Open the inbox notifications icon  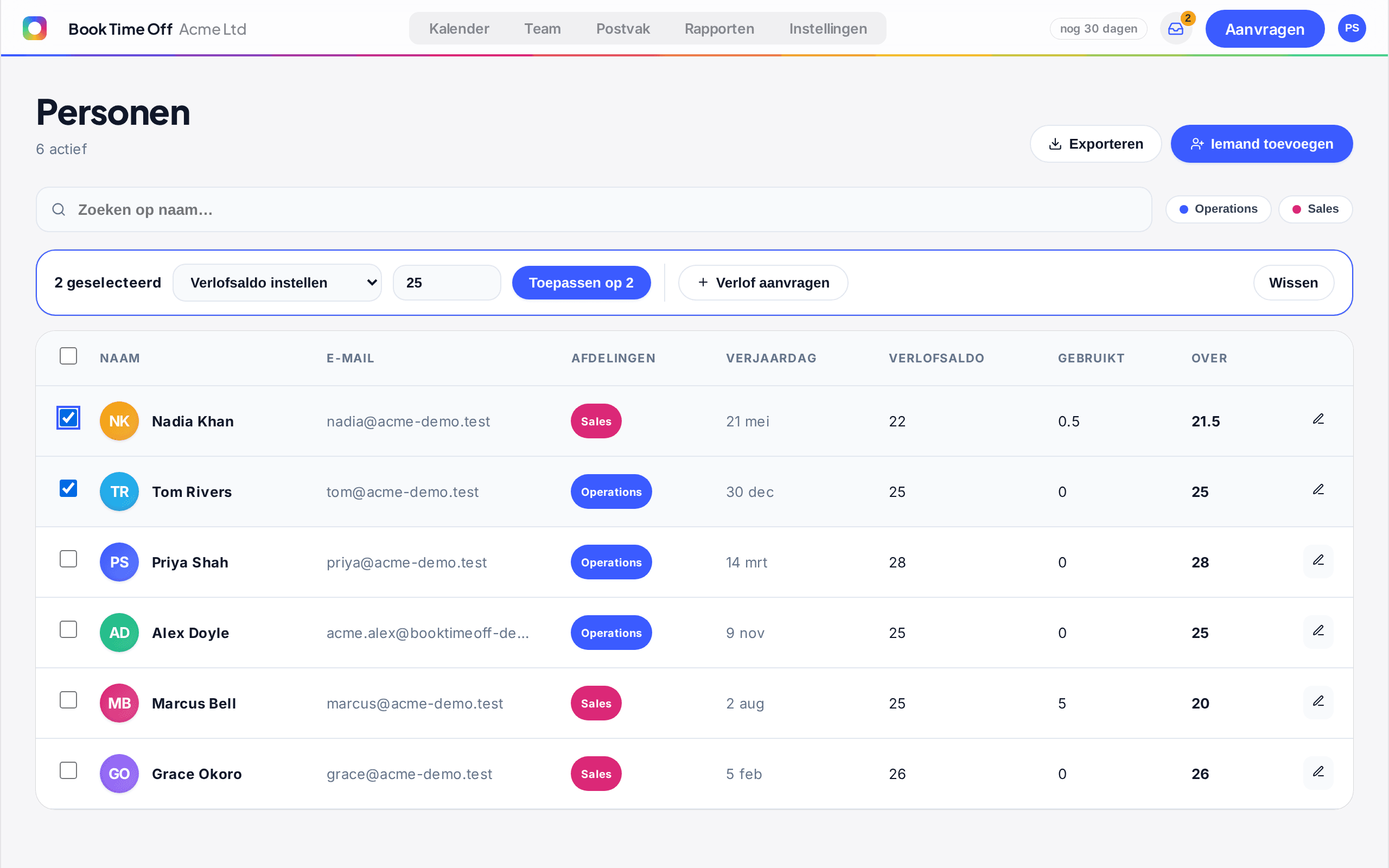coord(1175,29)
